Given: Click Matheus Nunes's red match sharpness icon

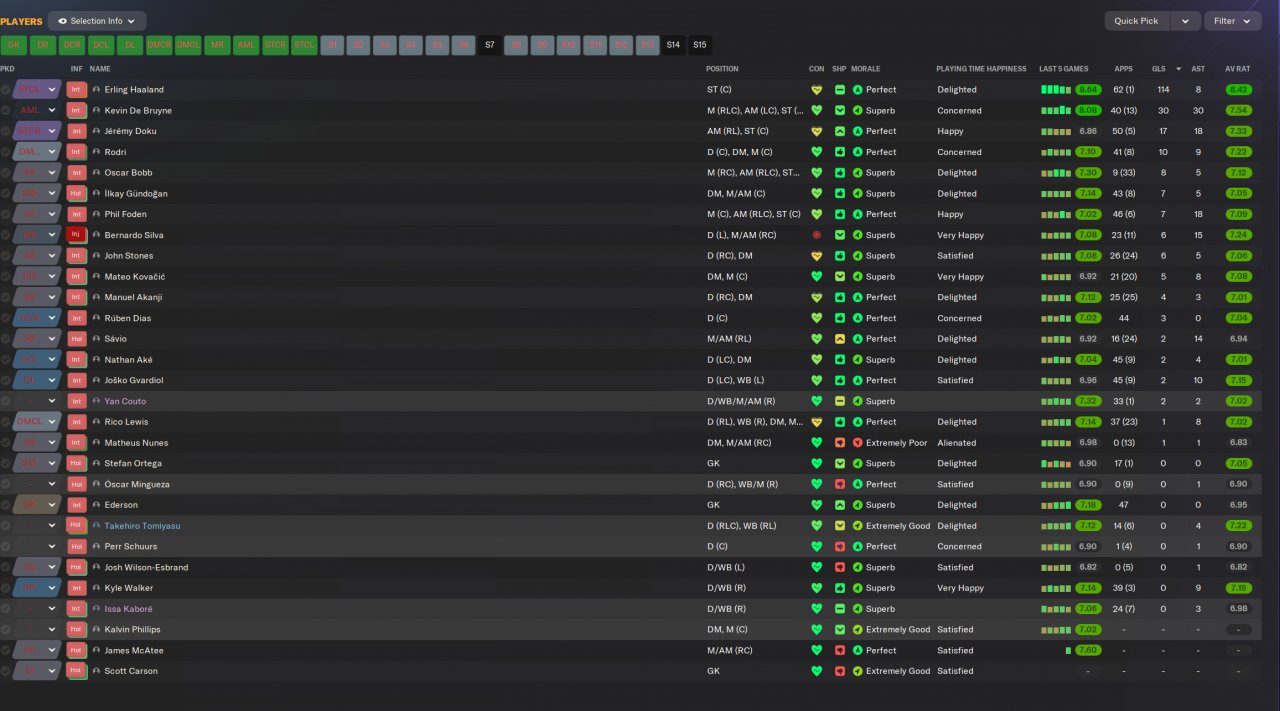Looking at the screenshot, I should pos(840,443).
